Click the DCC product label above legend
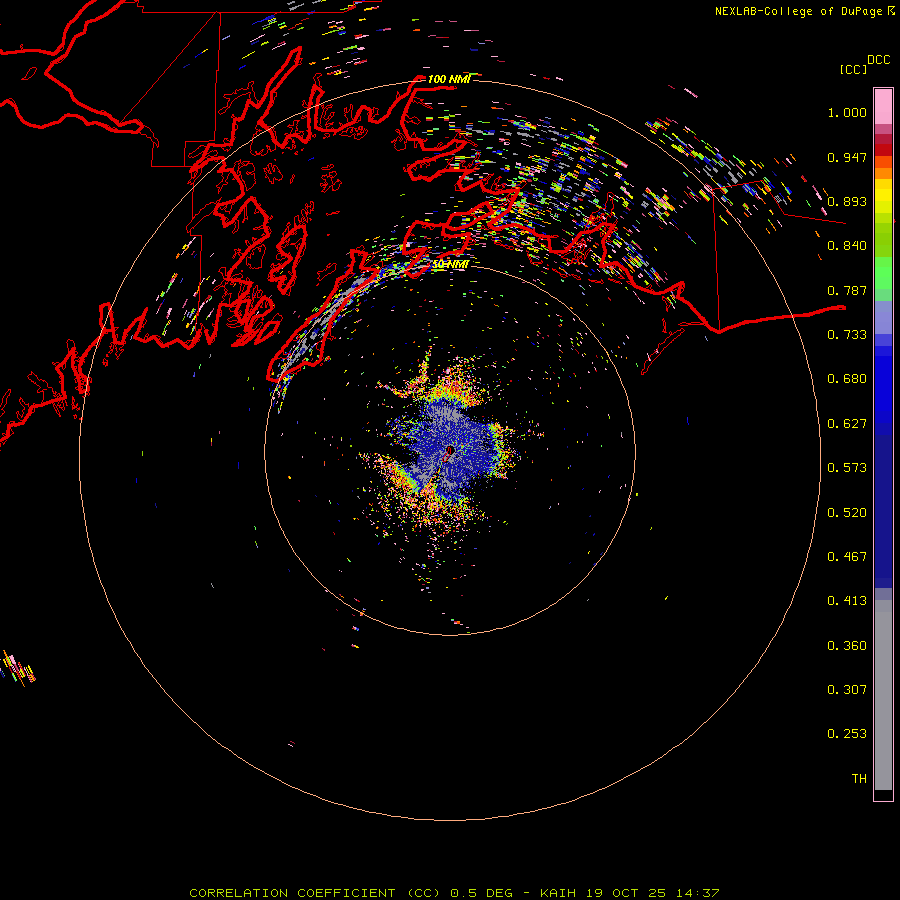 (878, 60)
